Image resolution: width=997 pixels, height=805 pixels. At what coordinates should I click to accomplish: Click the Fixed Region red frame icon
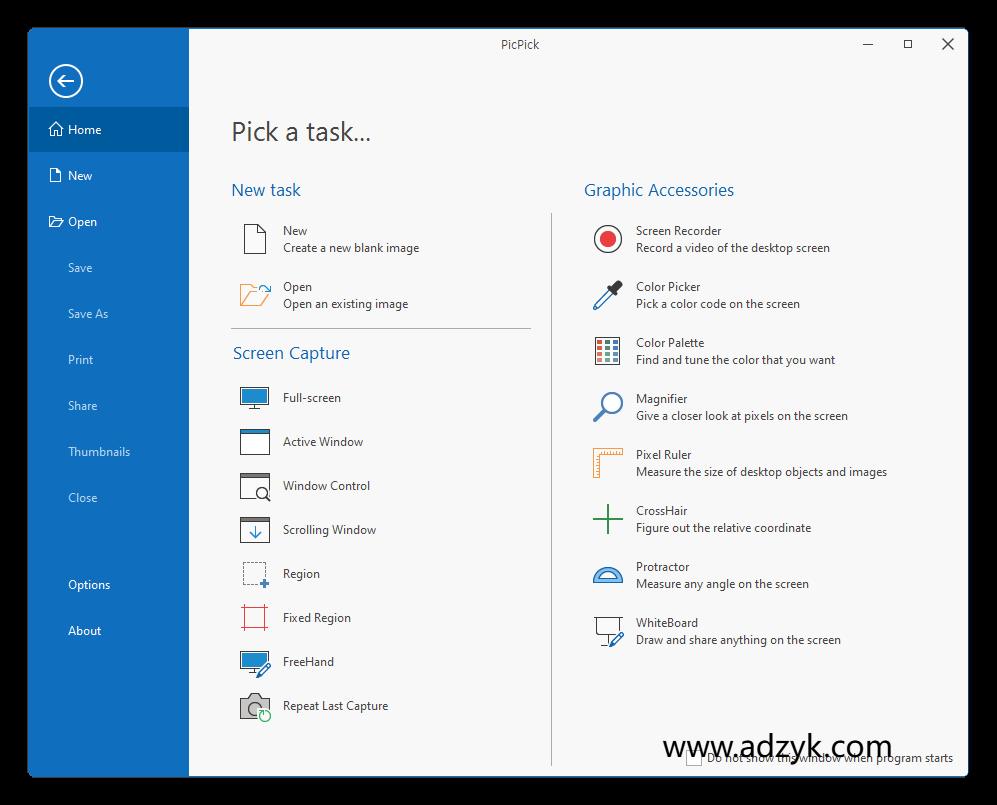tap(254, 618)
